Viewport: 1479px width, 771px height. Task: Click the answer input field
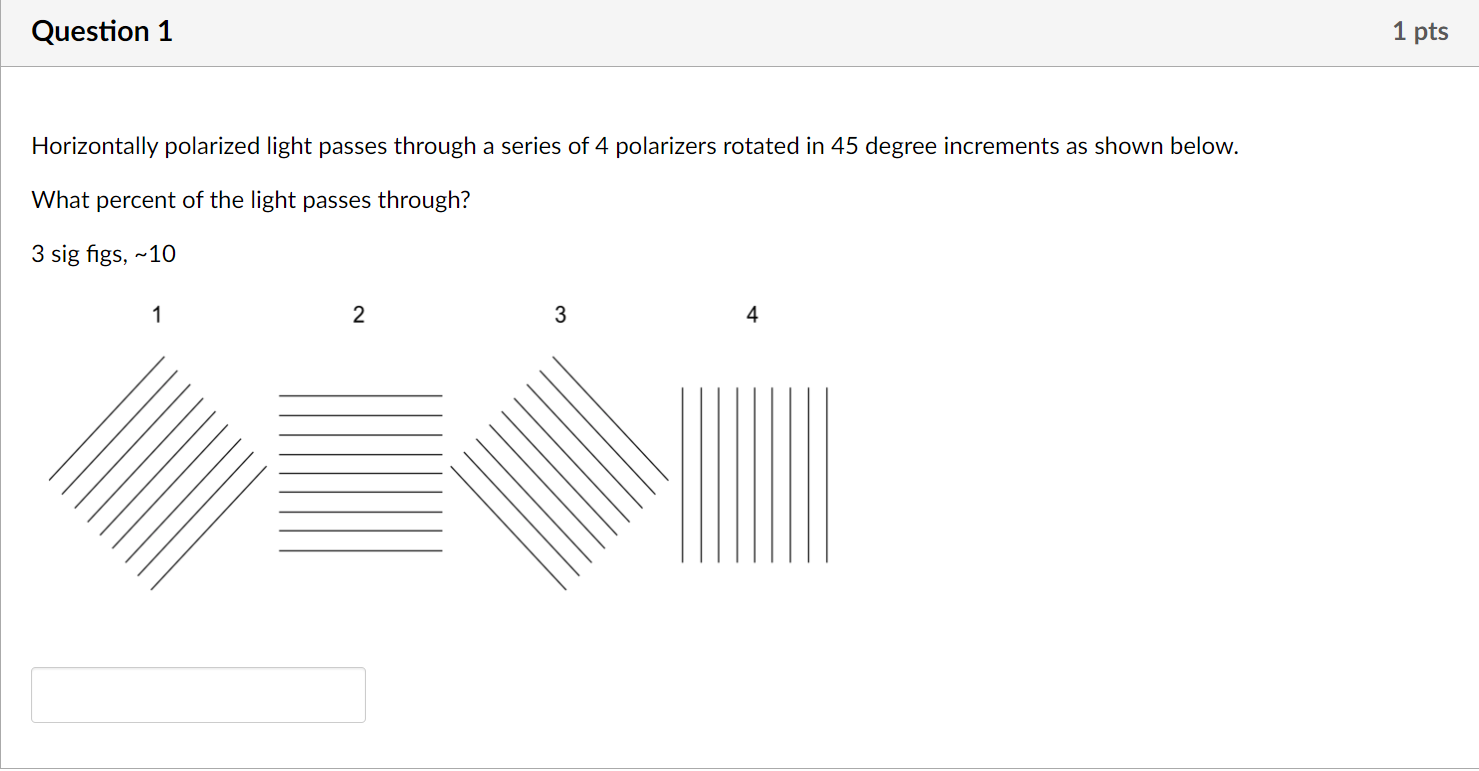pos(198,695)
